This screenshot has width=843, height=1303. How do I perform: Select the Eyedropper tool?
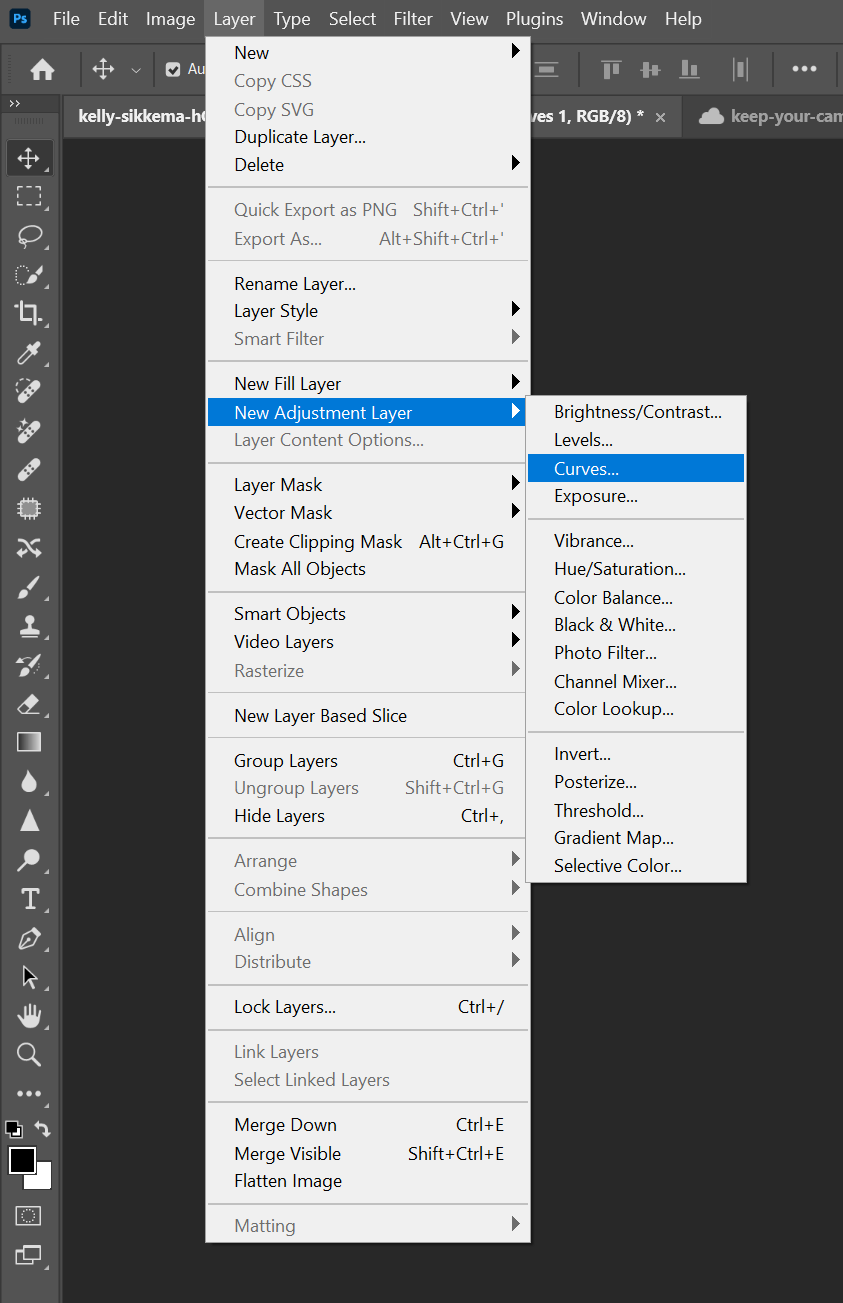[x=29, y=352]
